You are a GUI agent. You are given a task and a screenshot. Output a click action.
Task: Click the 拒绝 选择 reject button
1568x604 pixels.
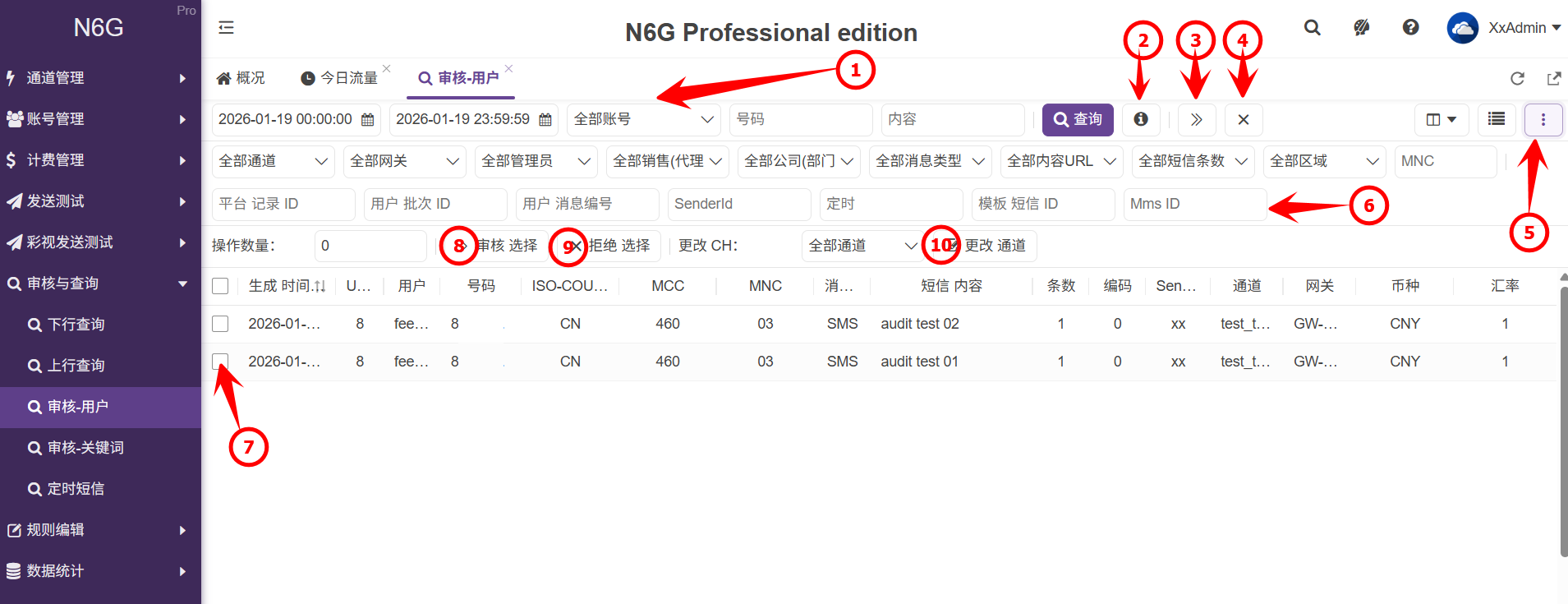click(609, 246)
